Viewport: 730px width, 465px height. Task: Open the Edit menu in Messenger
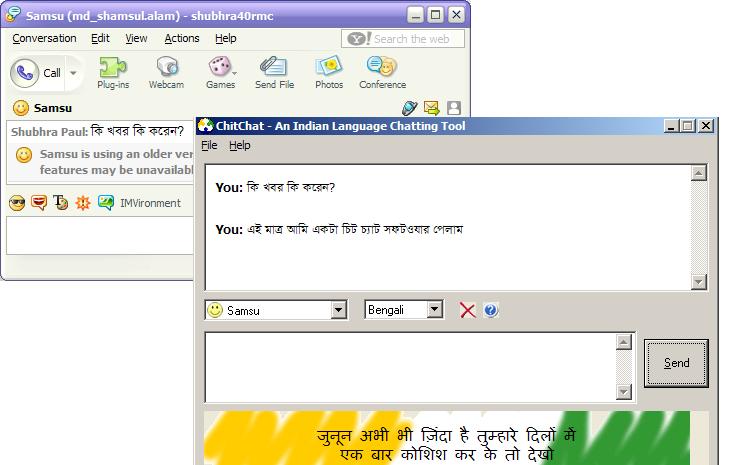click(x=100, y=38)
